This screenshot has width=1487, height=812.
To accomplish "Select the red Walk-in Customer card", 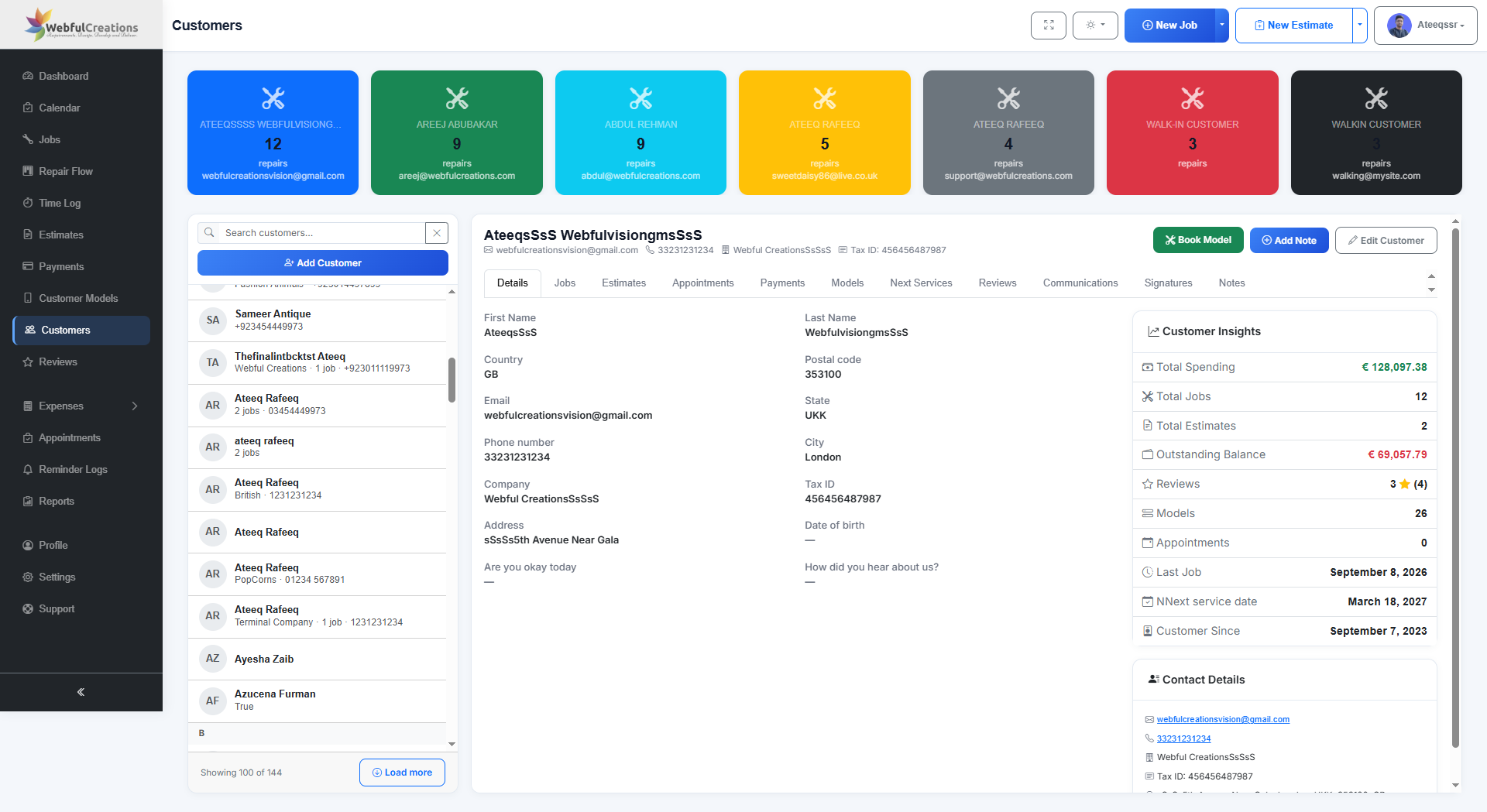I will (x=1192, y=132).
